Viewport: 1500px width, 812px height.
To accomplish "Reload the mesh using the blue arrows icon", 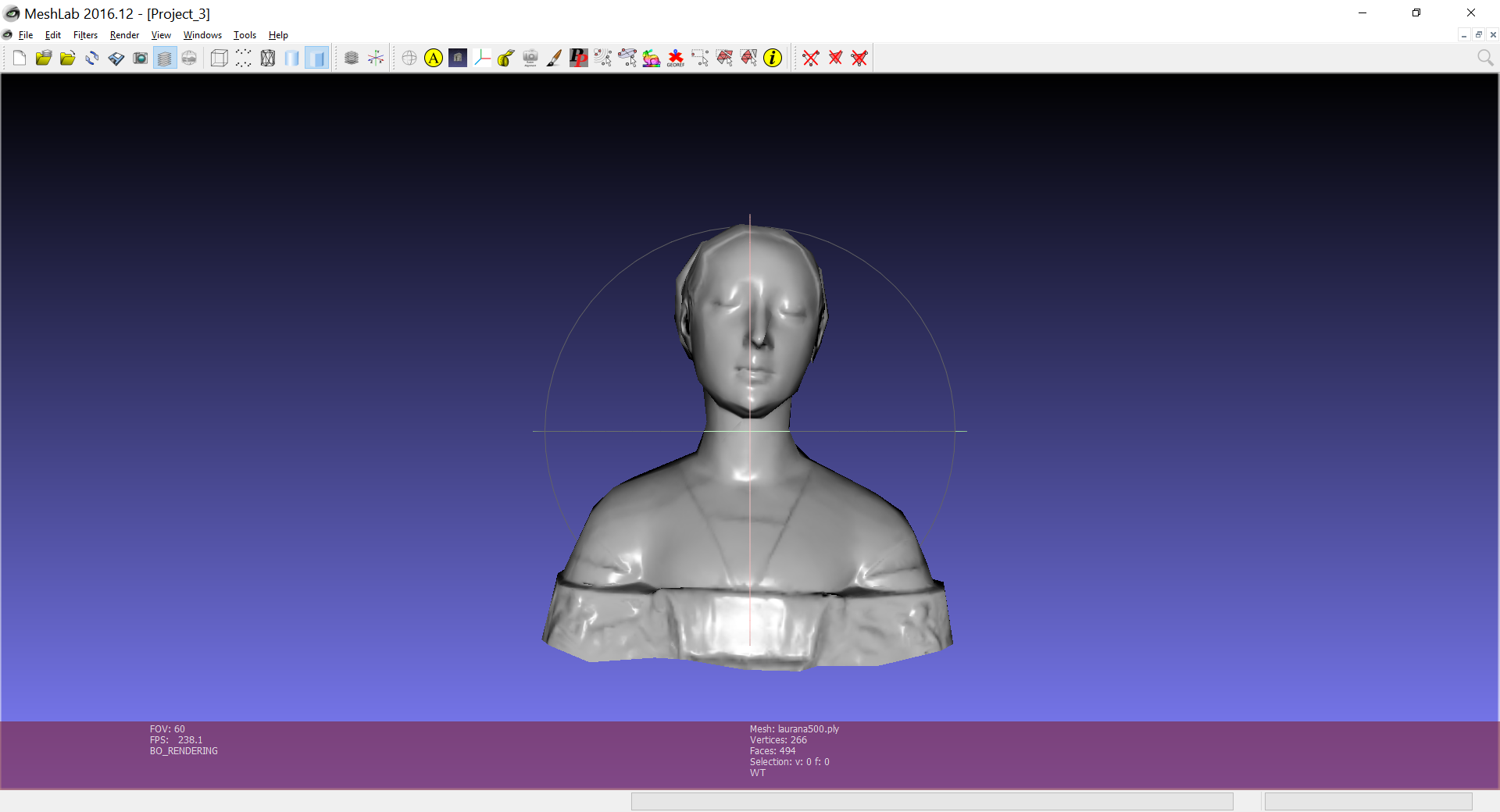I will pyautogui.click(x=92, y=58).
